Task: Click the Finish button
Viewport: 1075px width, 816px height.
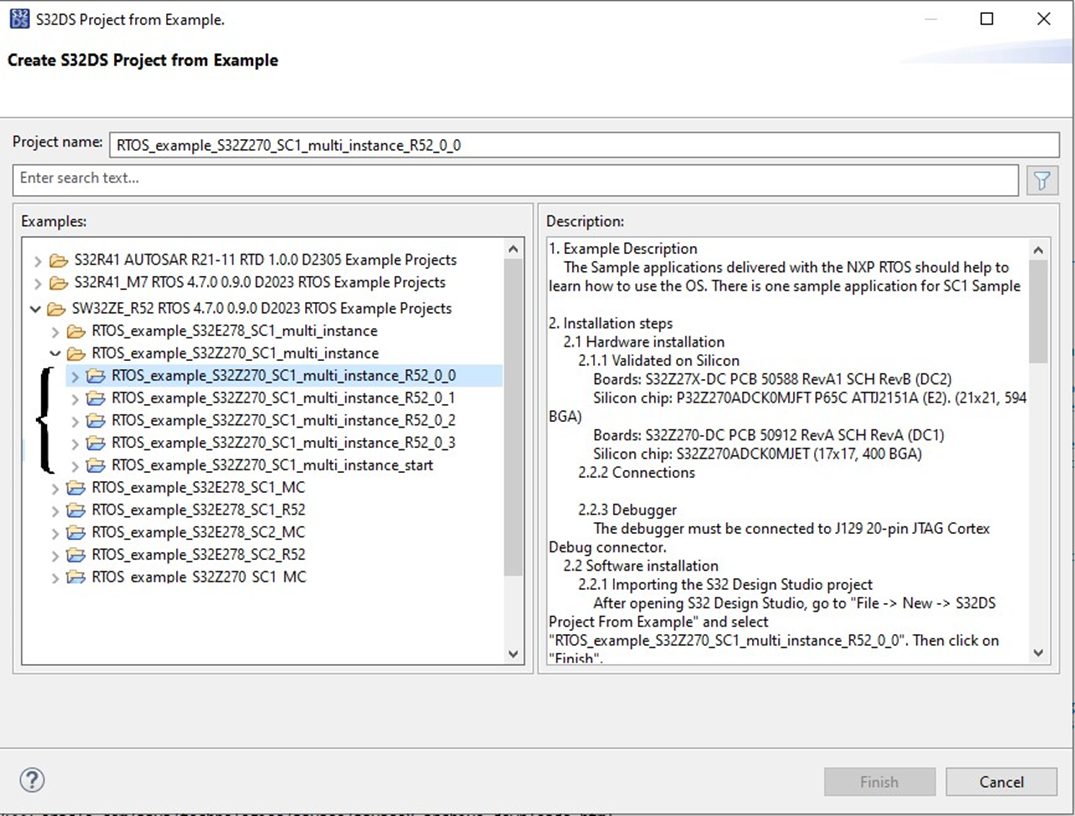Action: [879, 781]
